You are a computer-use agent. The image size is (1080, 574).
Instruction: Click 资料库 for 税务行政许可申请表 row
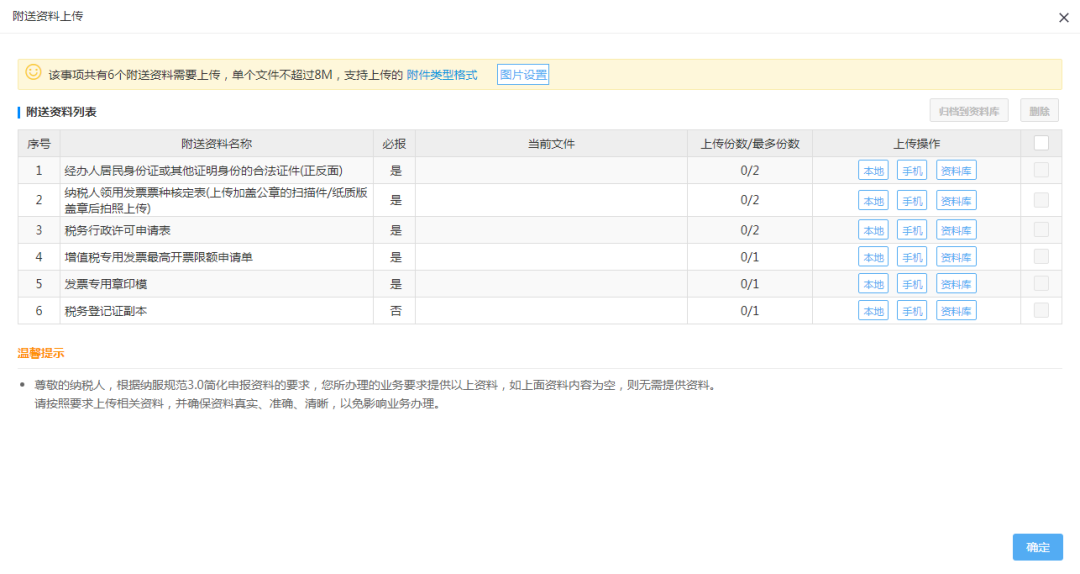click(x=956, y=230)
